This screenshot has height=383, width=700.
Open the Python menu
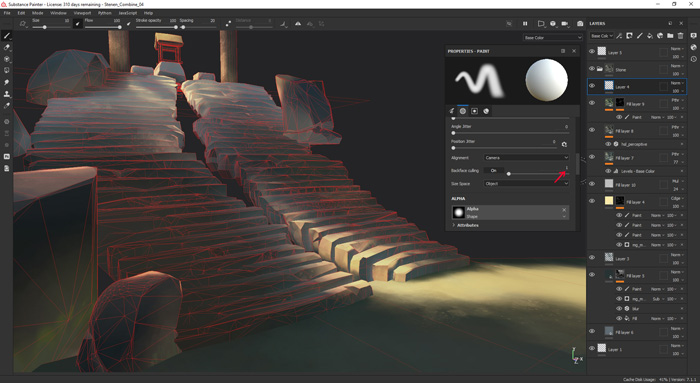[x=104, y=13]
